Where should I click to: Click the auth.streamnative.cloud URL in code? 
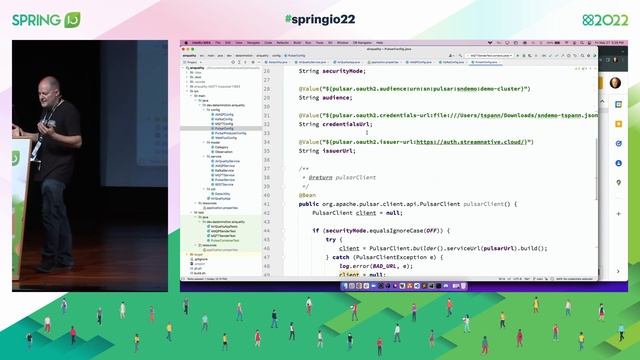click(471, 142)
